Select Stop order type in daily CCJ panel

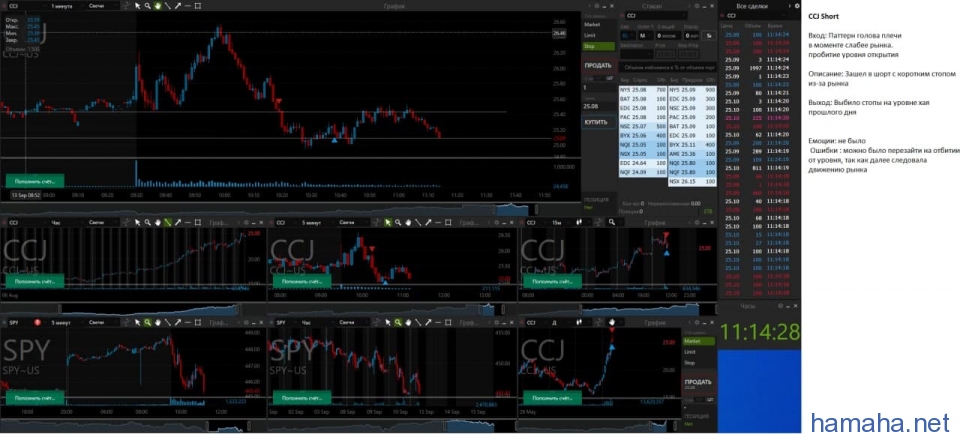(x=699, y=362)
